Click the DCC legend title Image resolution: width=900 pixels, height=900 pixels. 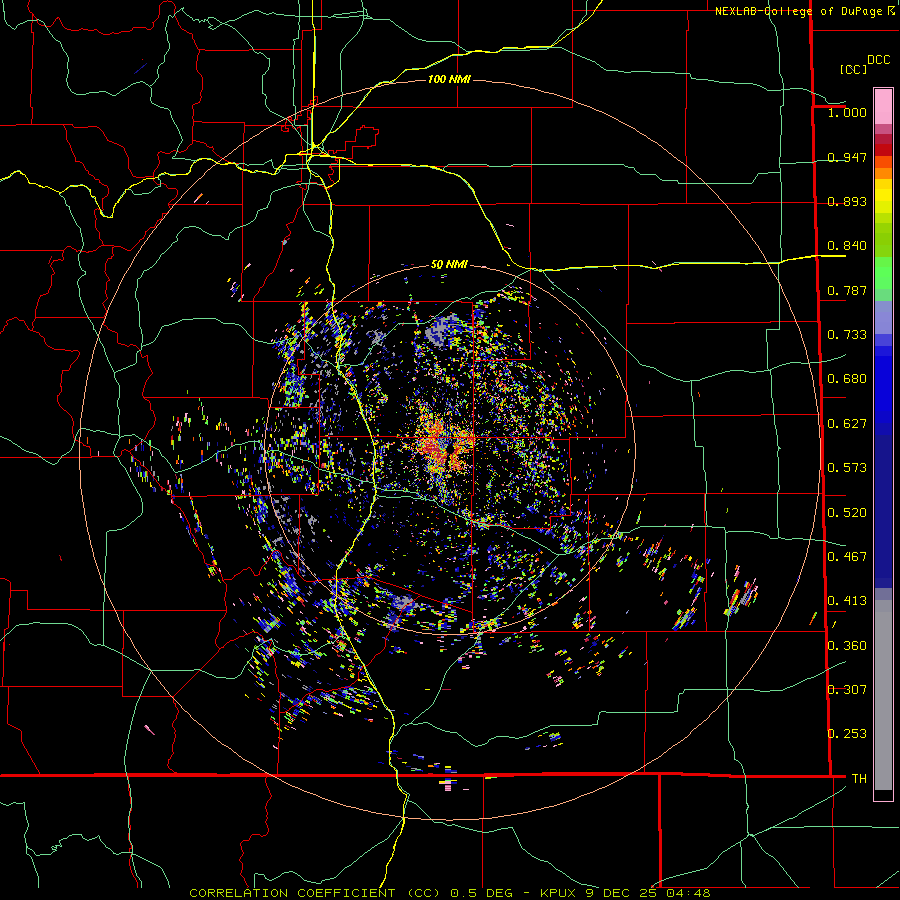click(879, 60)
